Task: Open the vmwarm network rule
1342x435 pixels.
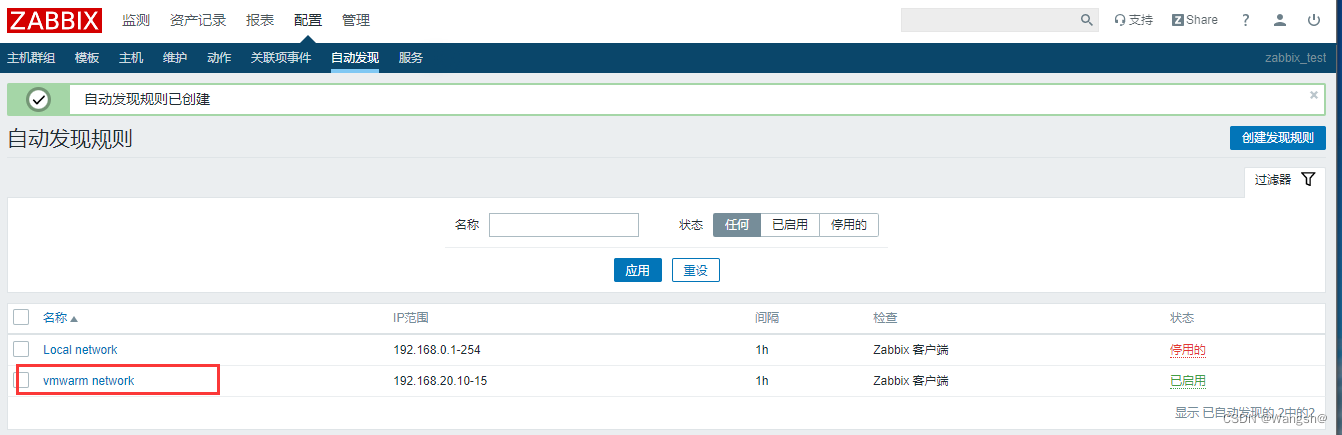Action: pos(88,381)
